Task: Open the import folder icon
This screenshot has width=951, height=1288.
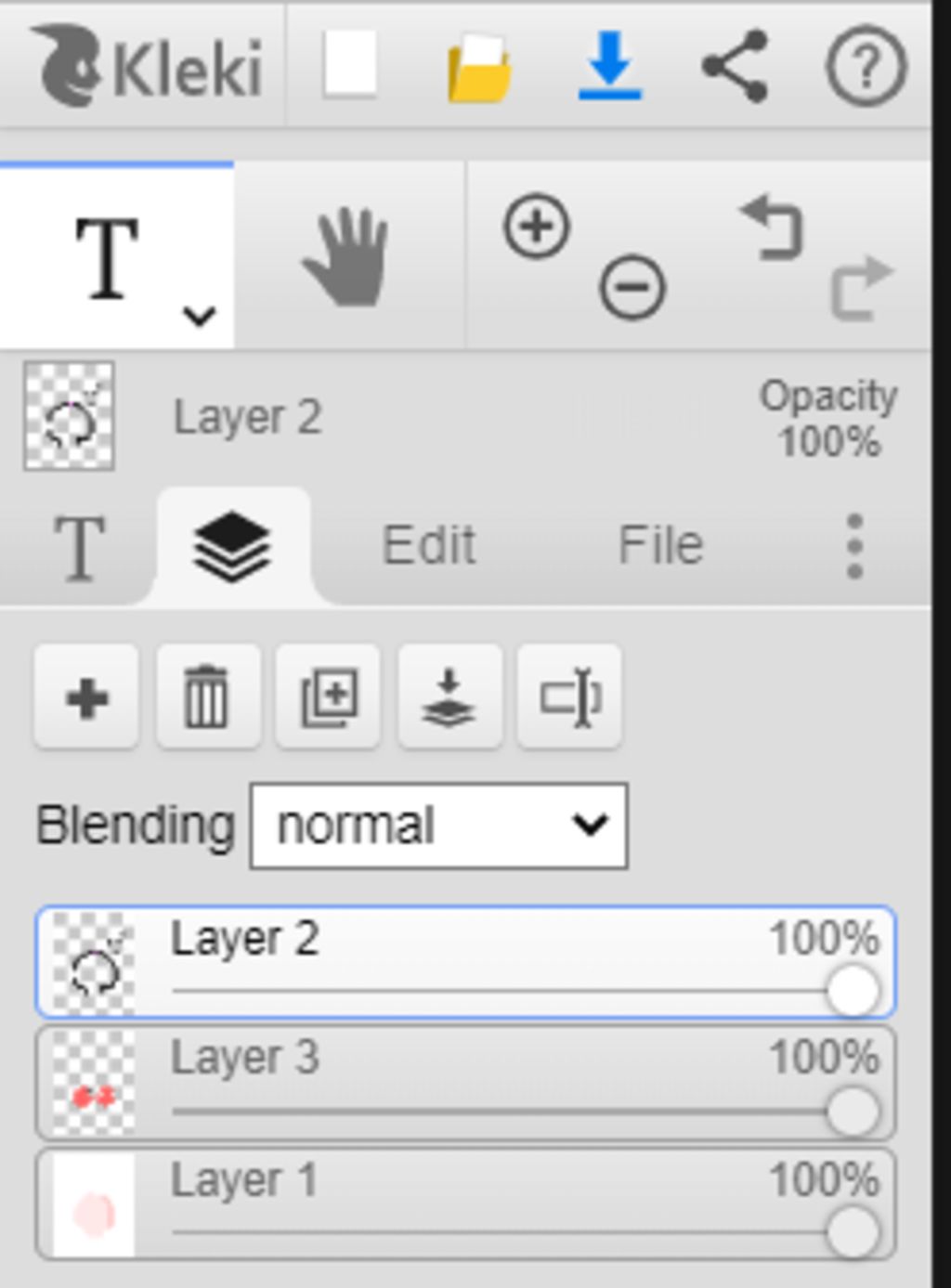Action: coord(479,67)
